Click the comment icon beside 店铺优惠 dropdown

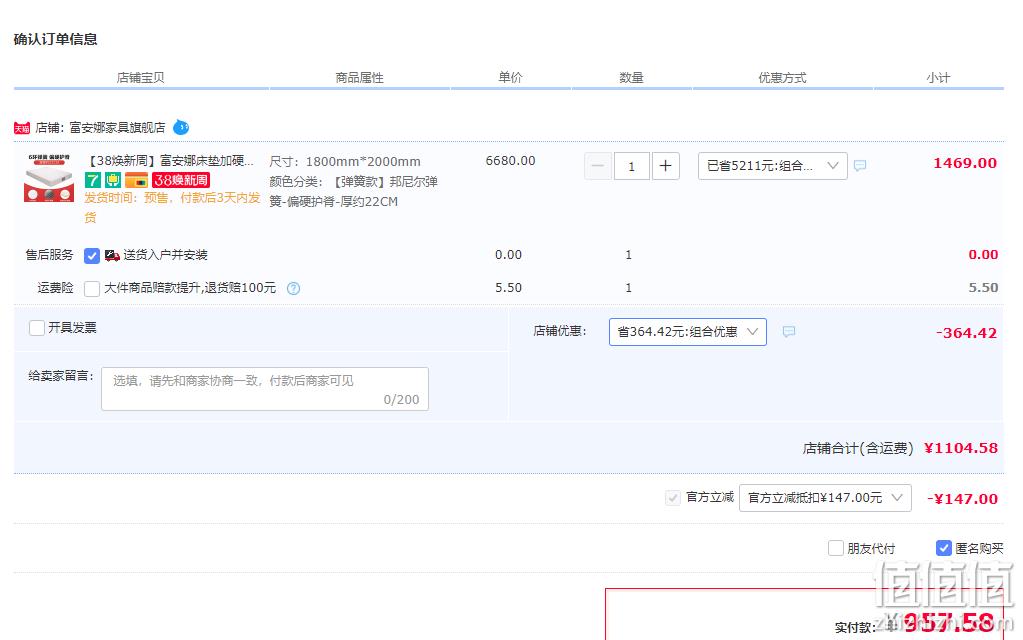789,332
